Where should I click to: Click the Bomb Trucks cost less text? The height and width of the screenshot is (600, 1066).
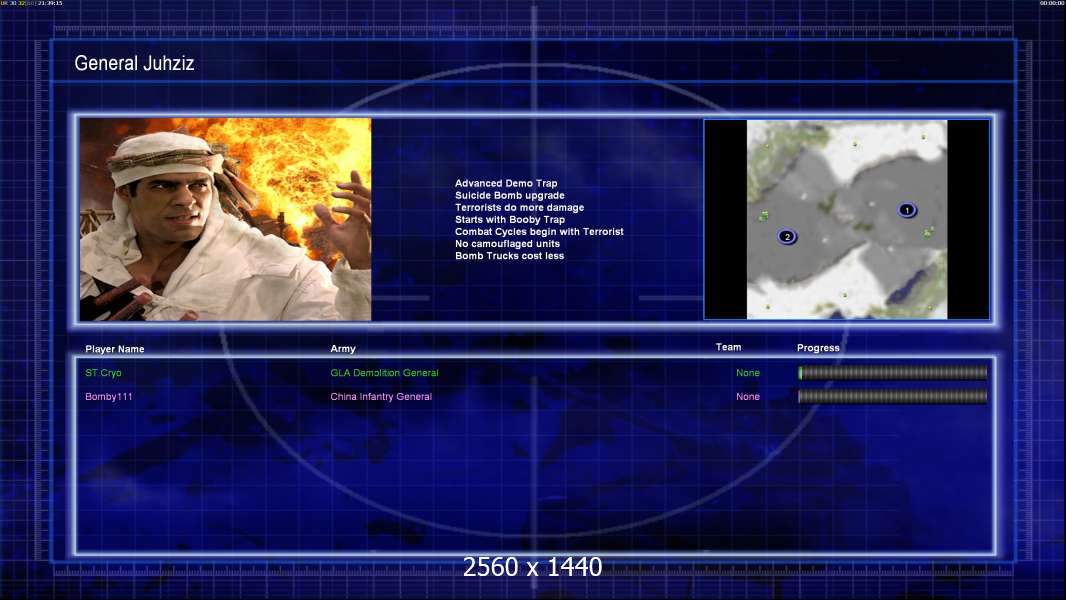pyautogui.click(x=509, y=256)
